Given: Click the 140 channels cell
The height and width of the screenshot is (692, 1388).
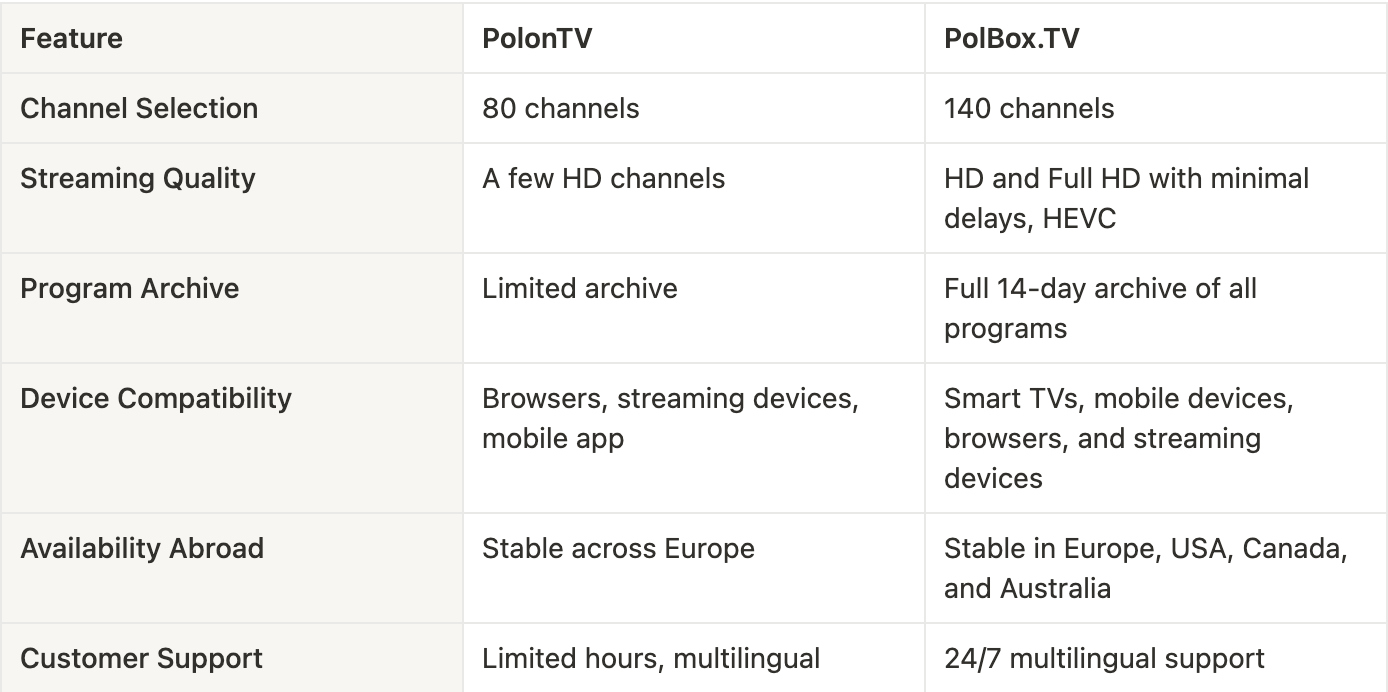Looking at the screenshot, I should click(x=1156, y=108).
